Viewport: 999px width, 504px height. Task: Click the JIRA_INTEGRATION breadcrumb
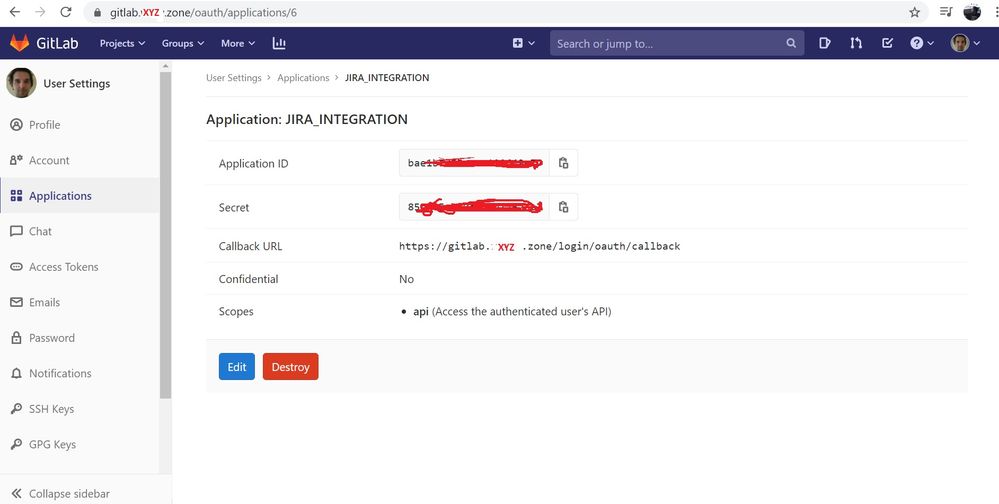pos(387,78)
